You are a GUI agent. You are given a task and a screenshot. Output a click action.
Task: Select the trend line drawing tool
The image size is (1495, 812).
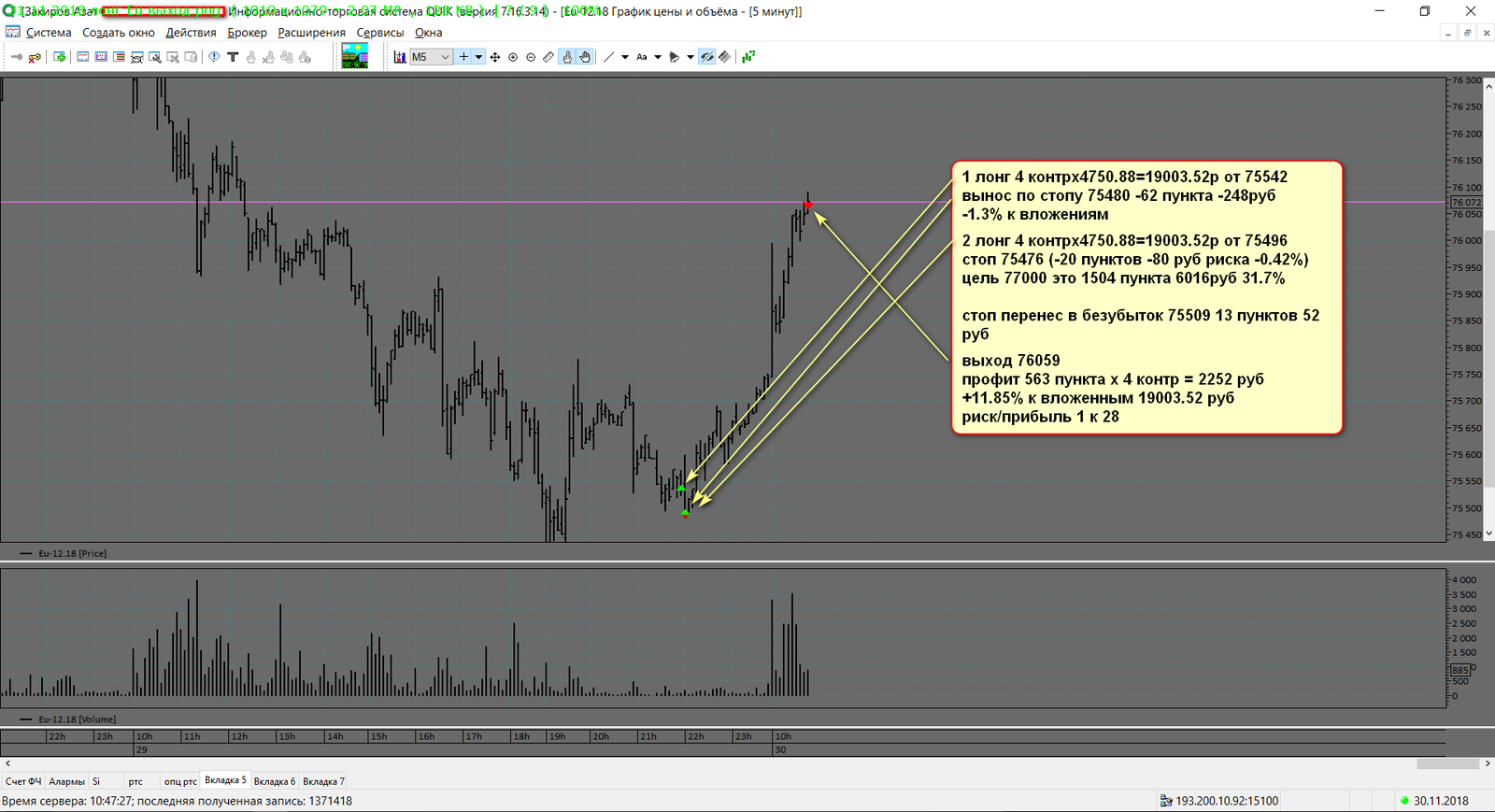(x=609, y=57)
